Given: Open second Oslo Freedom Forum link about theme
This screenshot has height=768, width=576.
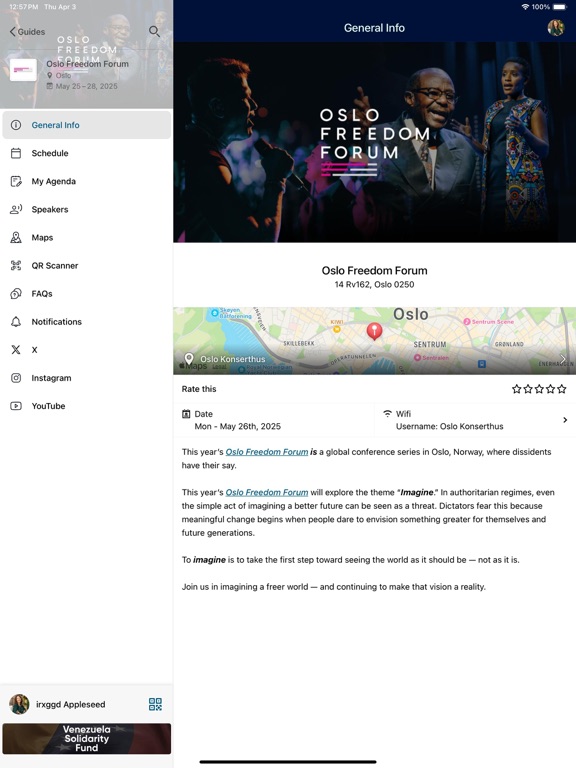Looking at the screenshot, I should pyautogui.click(x=267, y=492).
